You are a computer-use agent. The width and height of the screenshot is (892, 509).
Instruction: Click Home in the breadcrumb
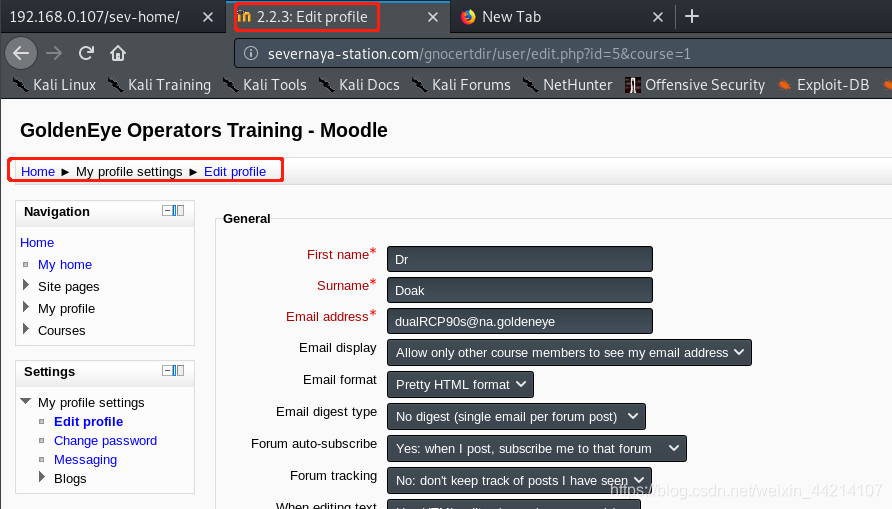pos(38,172)
